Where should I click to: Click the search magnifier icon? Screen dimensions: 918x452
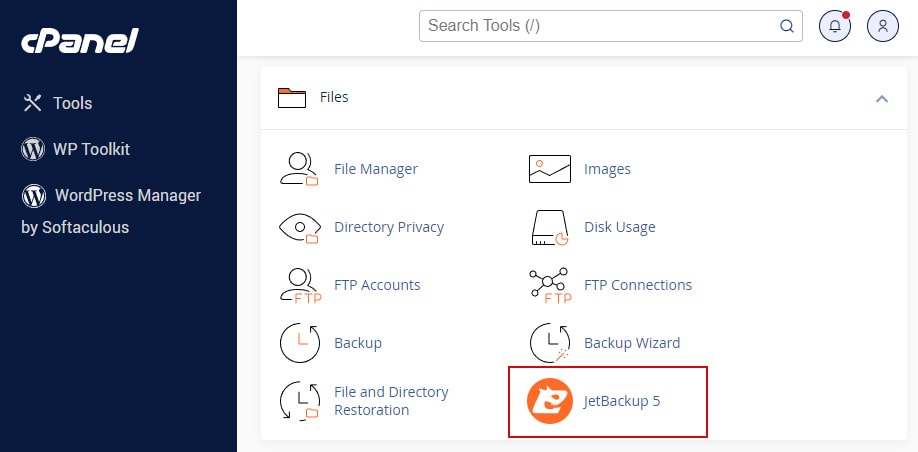coord(786,26)
